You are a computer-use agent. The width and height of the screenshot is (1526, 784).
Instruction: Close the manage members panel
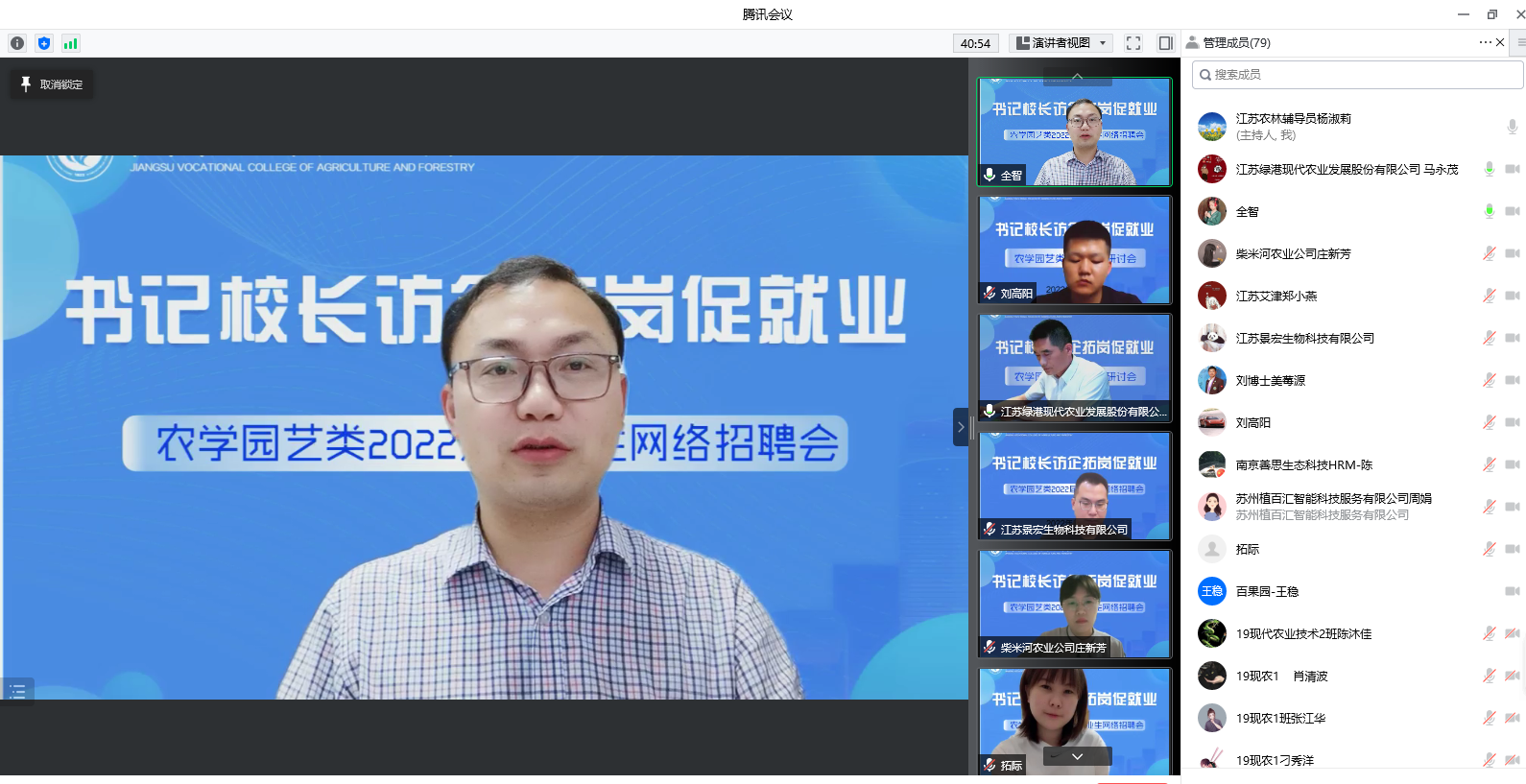(1500, 42)
